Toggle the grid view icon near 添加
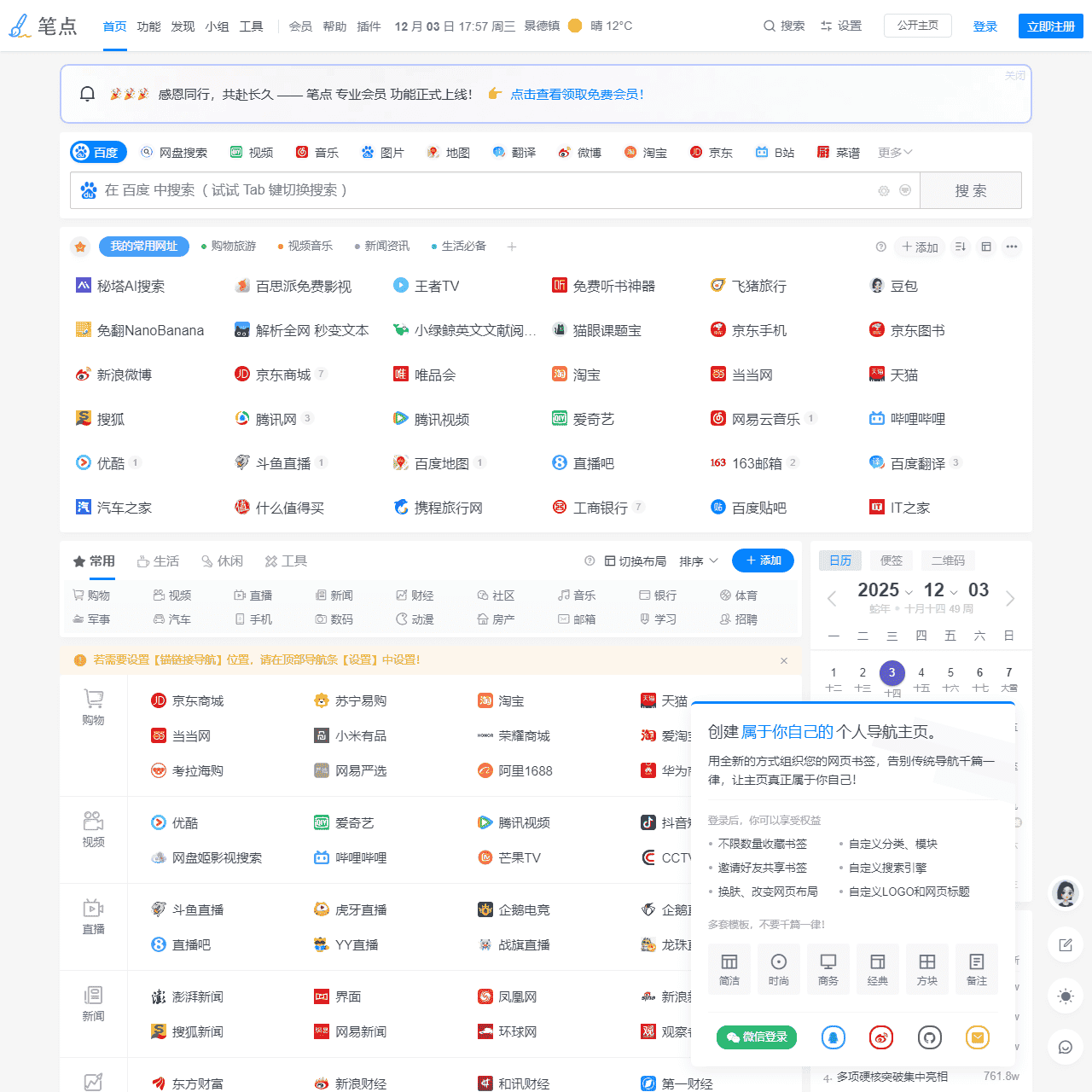1092x1092 pixels. (986, 247)
